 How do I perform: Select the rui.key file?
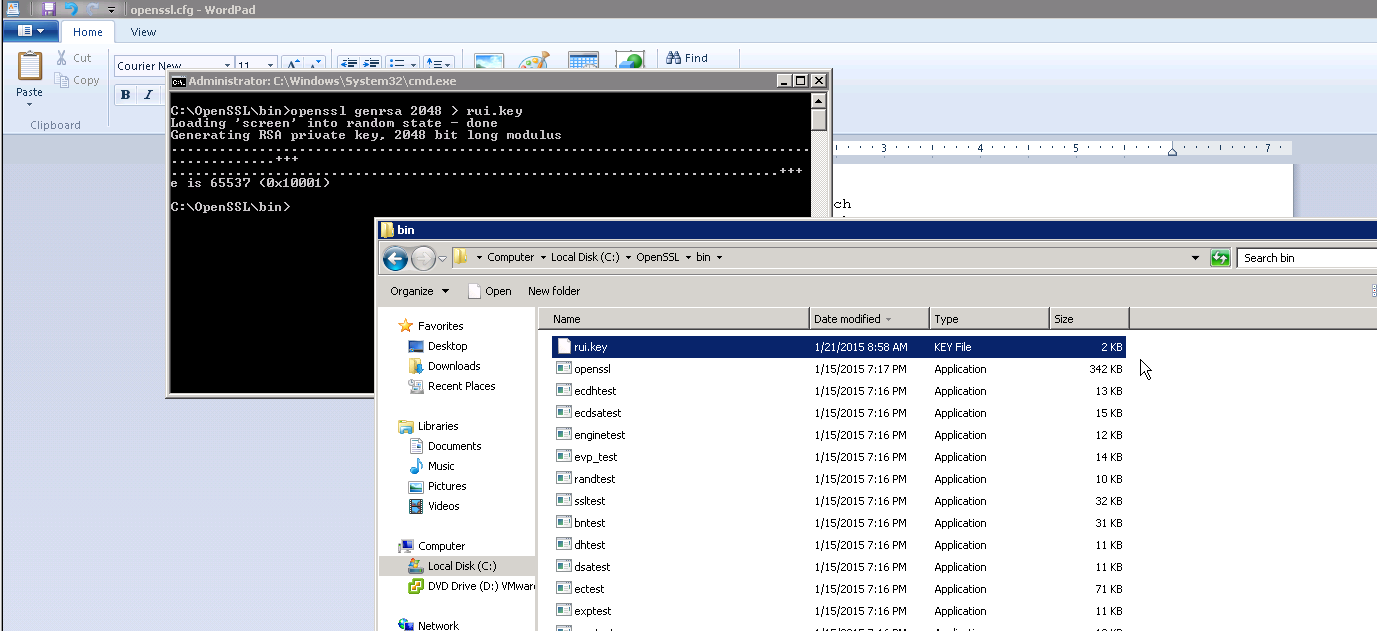838,347
